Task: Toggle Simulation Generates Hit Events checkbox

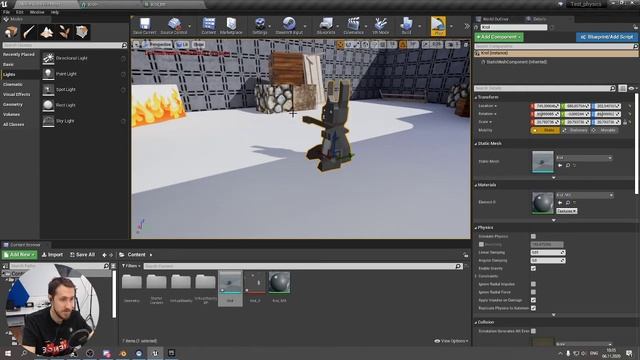Action: [533, 331]
